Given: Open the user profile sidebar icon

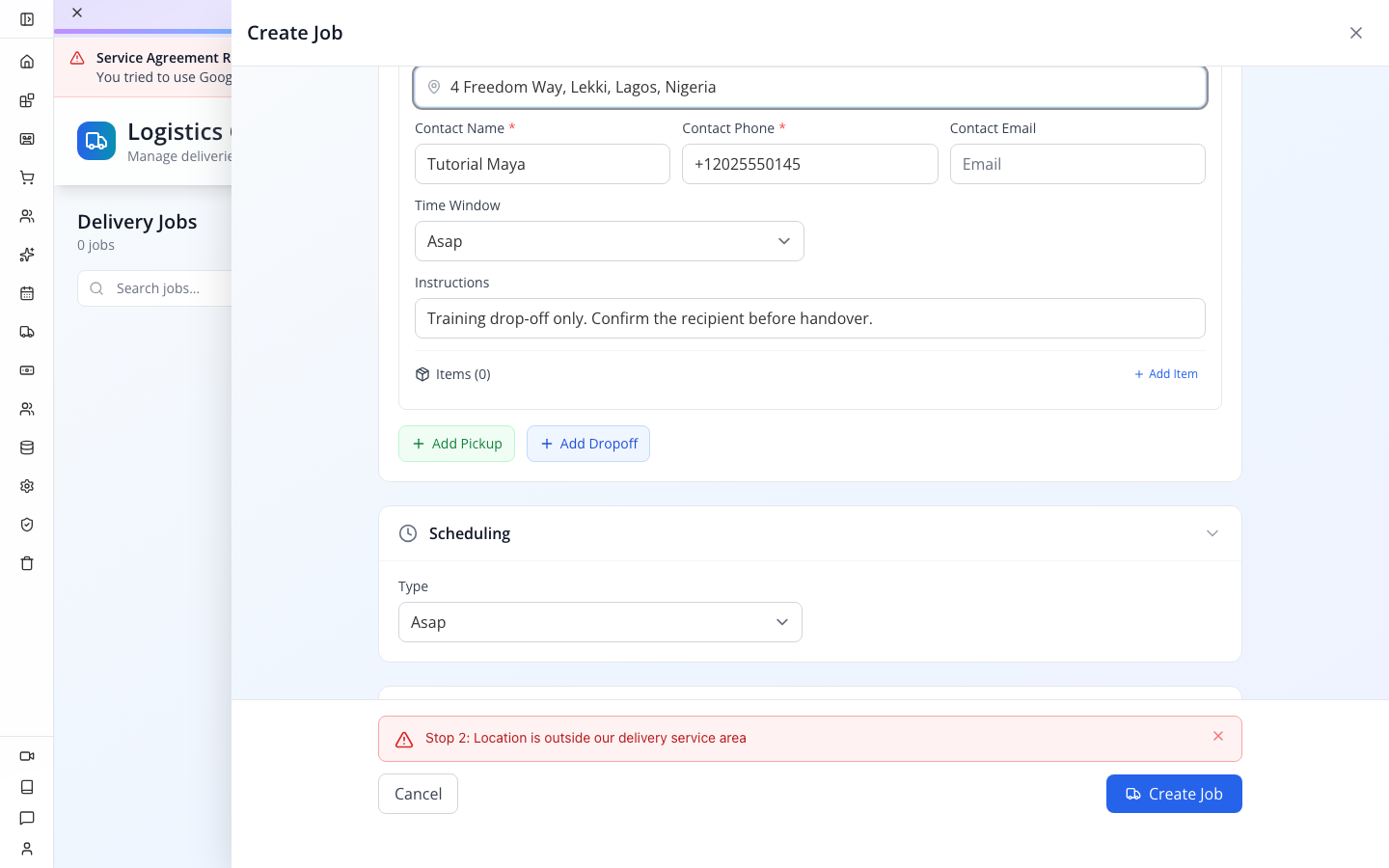Looking at the screenshot, I should click(27, 849).
